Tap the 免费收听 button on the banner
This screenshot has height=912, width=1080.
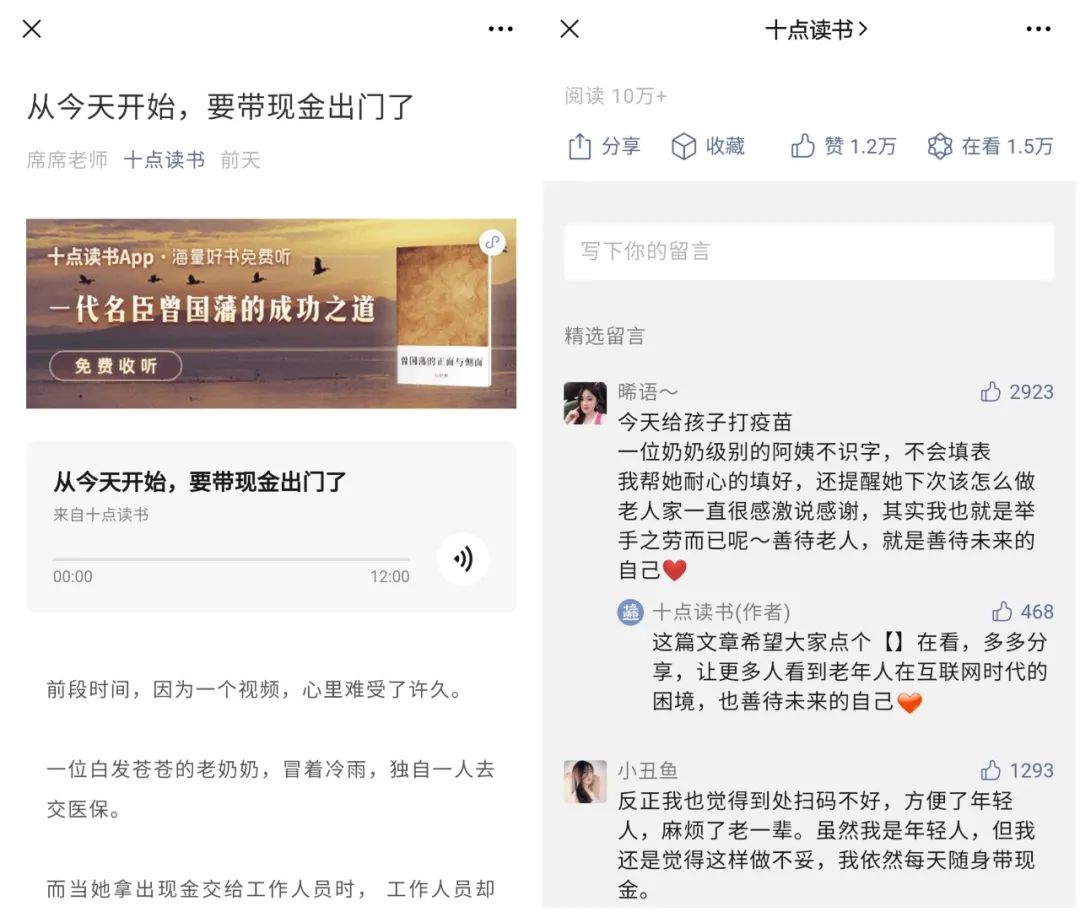tap(116, 366)
